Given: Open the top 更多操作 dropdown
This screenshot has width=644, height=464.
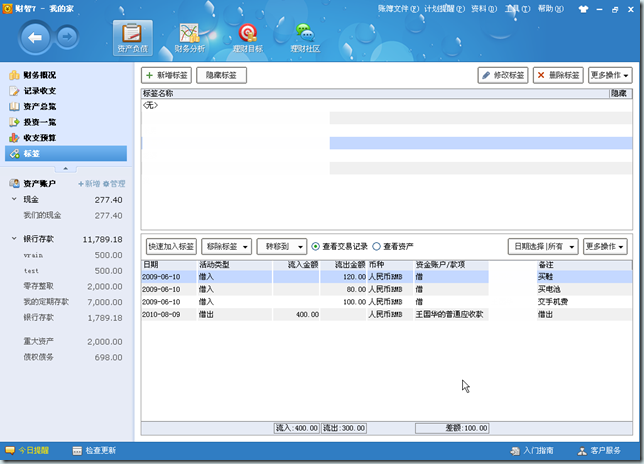Looking at the screenshot, I should tap(610, 75).
